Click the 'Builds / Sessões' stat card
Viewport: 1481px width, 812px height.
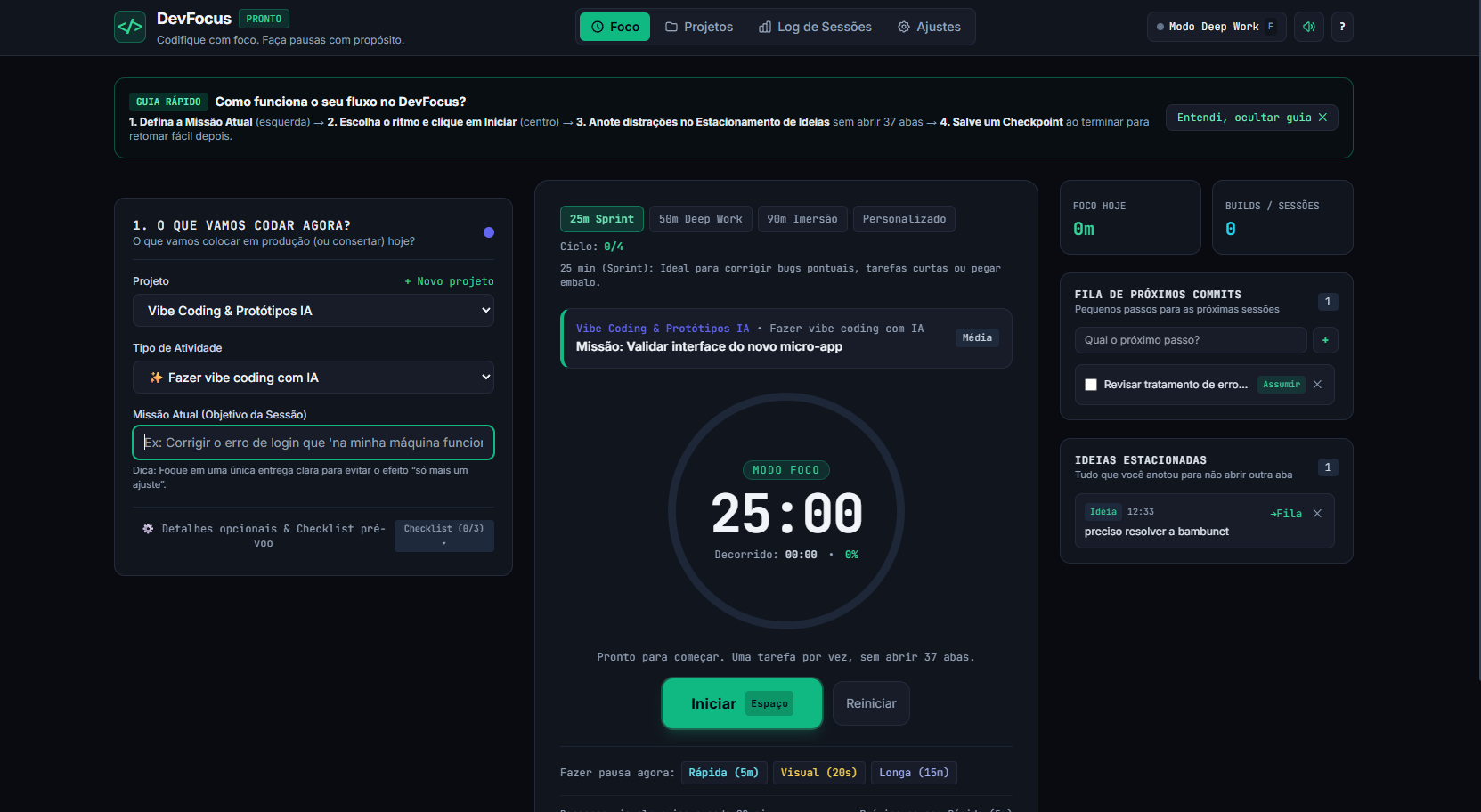(x=1282, y=217)
